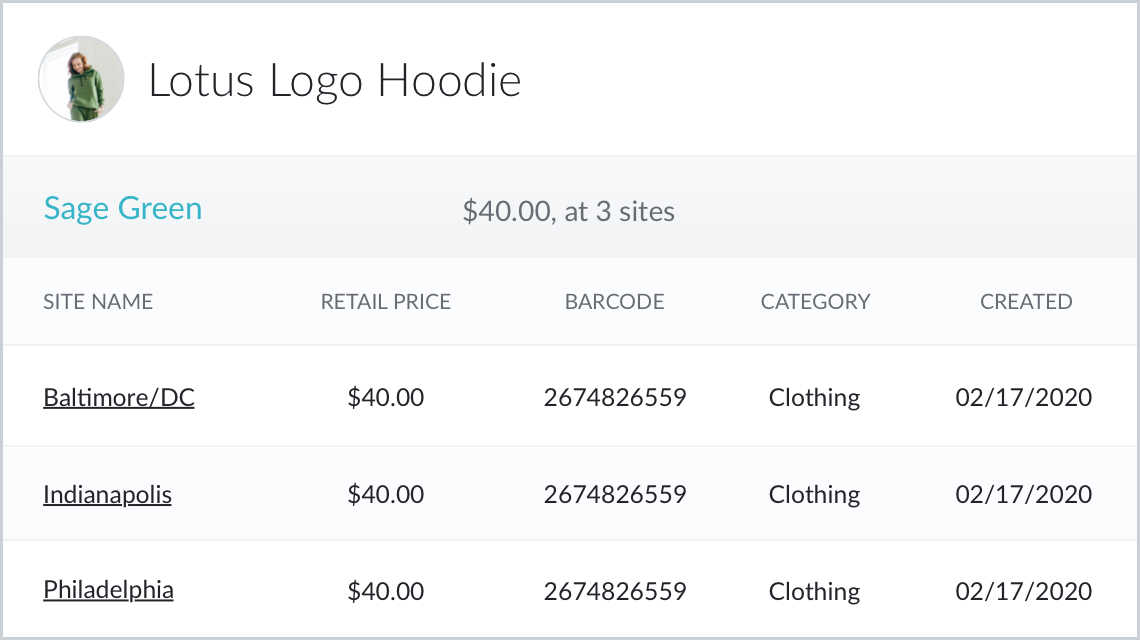
Task: Click the $40.00, at 3 sites summary
Action: tap(568, 212)
